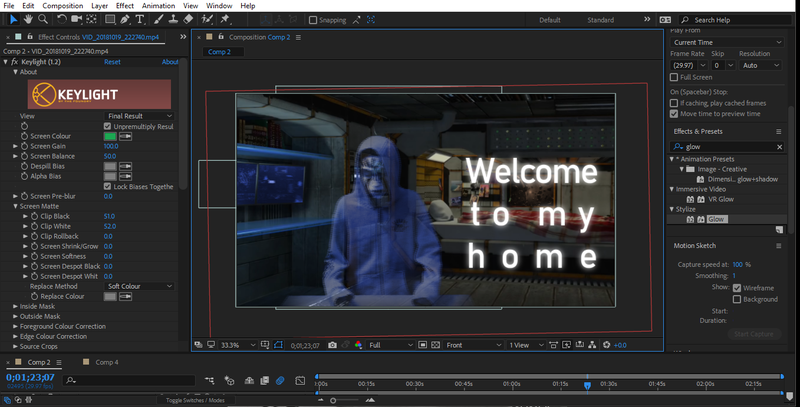
Task: Enable the Full Screen checkbox
Action: coord(674,77)
